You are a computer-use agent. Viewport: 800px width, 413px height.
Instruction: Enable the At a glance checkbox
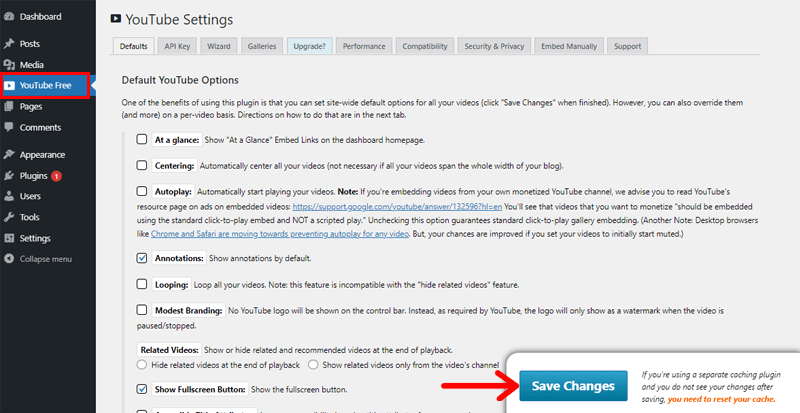click(142, 139)
